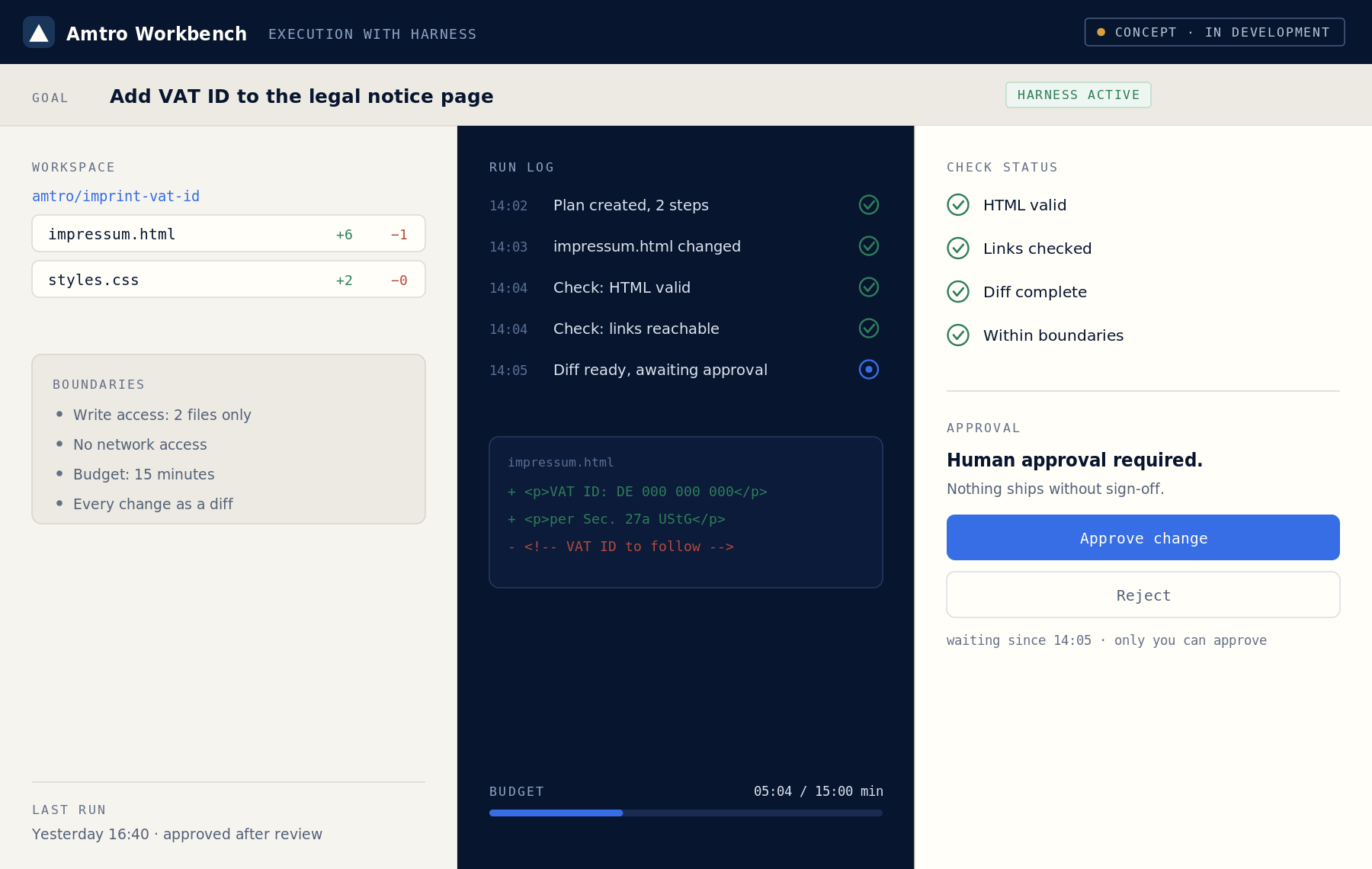The image size is (1372, 869).
Task: Click the 05:04 / 15:00 min budget readout
Action: (819, 791)
